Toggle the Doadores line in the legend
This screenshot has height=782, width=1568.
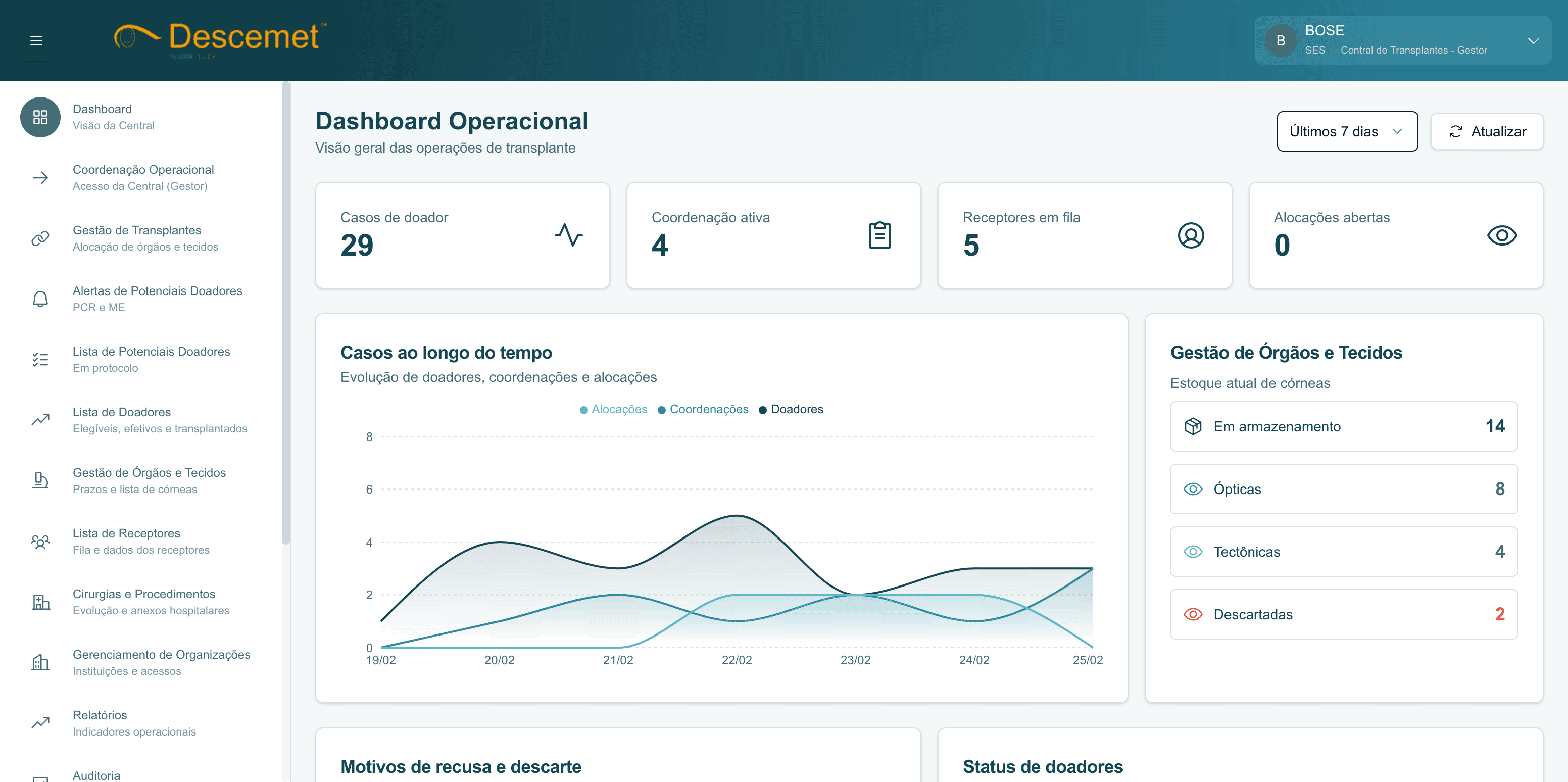tap(791, 409)
